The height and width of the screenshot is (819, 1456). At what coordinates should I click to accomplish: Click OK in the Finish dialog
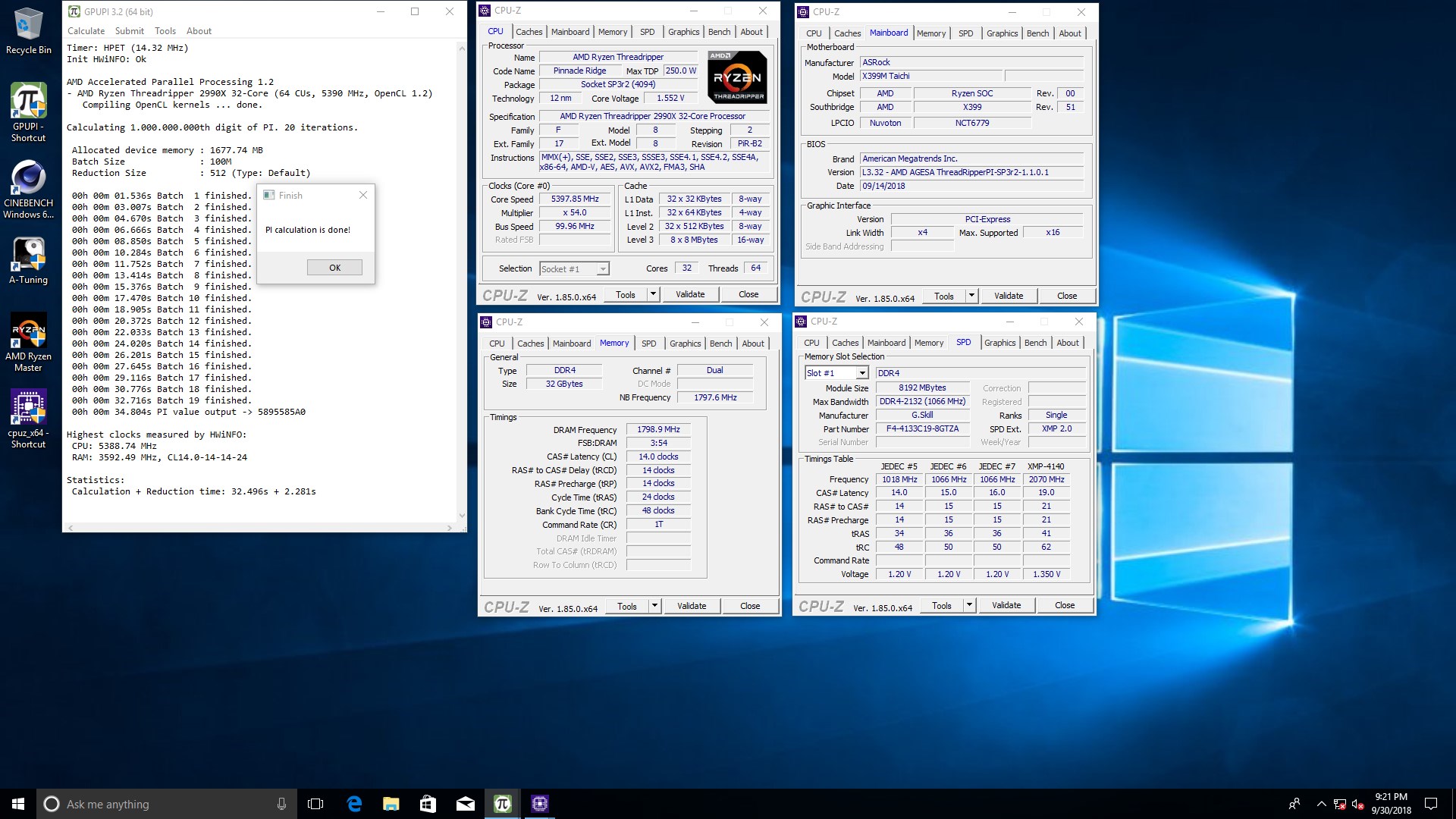coord(334,268)
